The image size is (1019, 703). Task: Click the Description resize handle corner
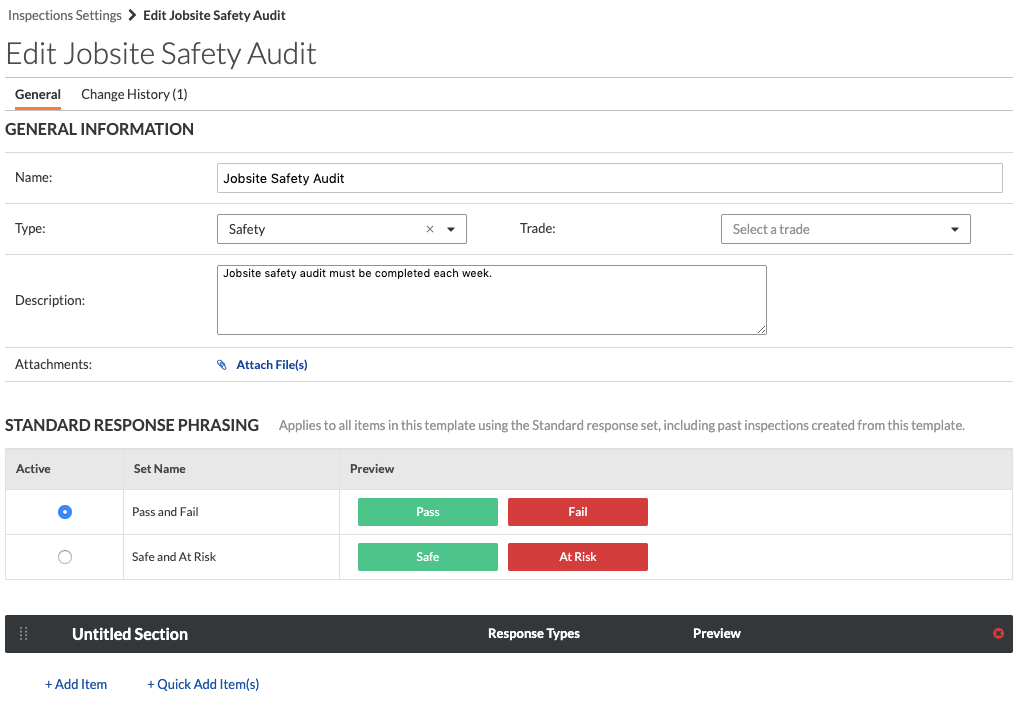point(762,329)
